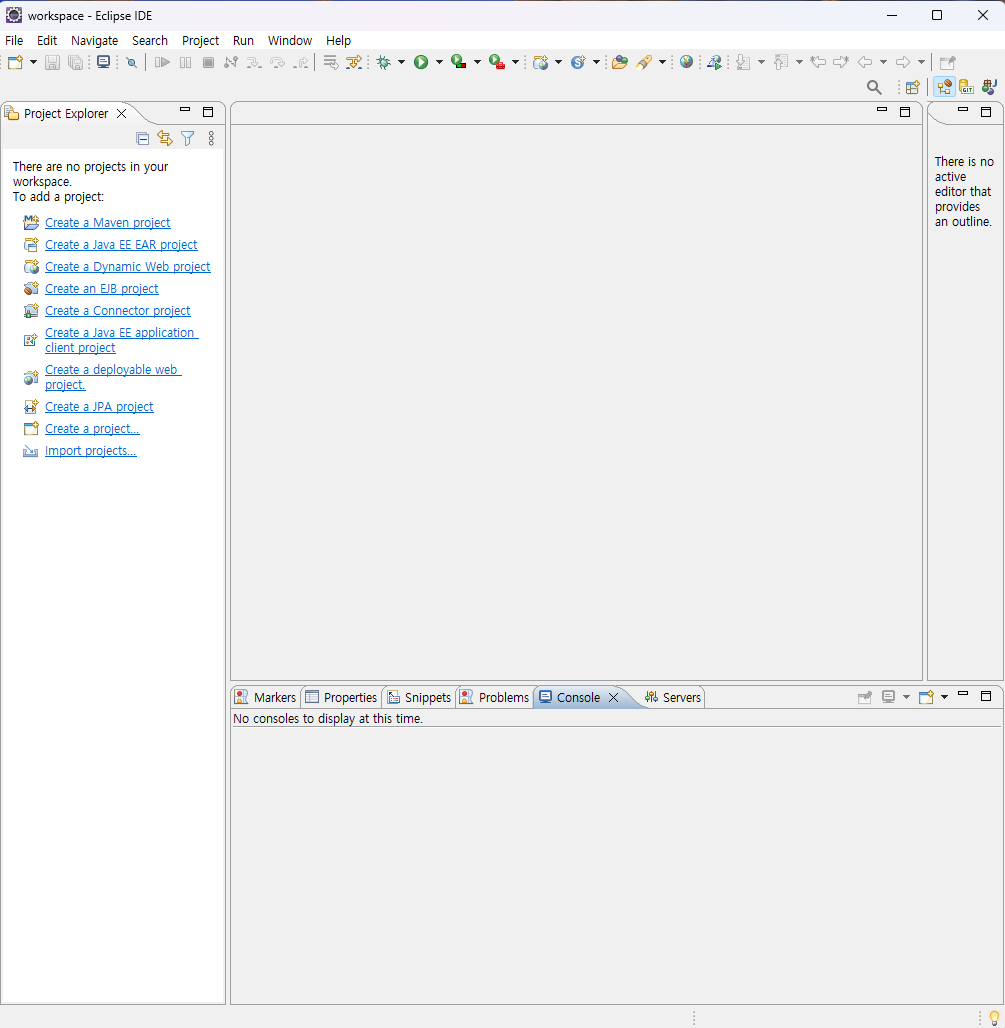Expand Display Selected Console dropdown arrow
1005x1028 pixels.
(x=906, y=697)
